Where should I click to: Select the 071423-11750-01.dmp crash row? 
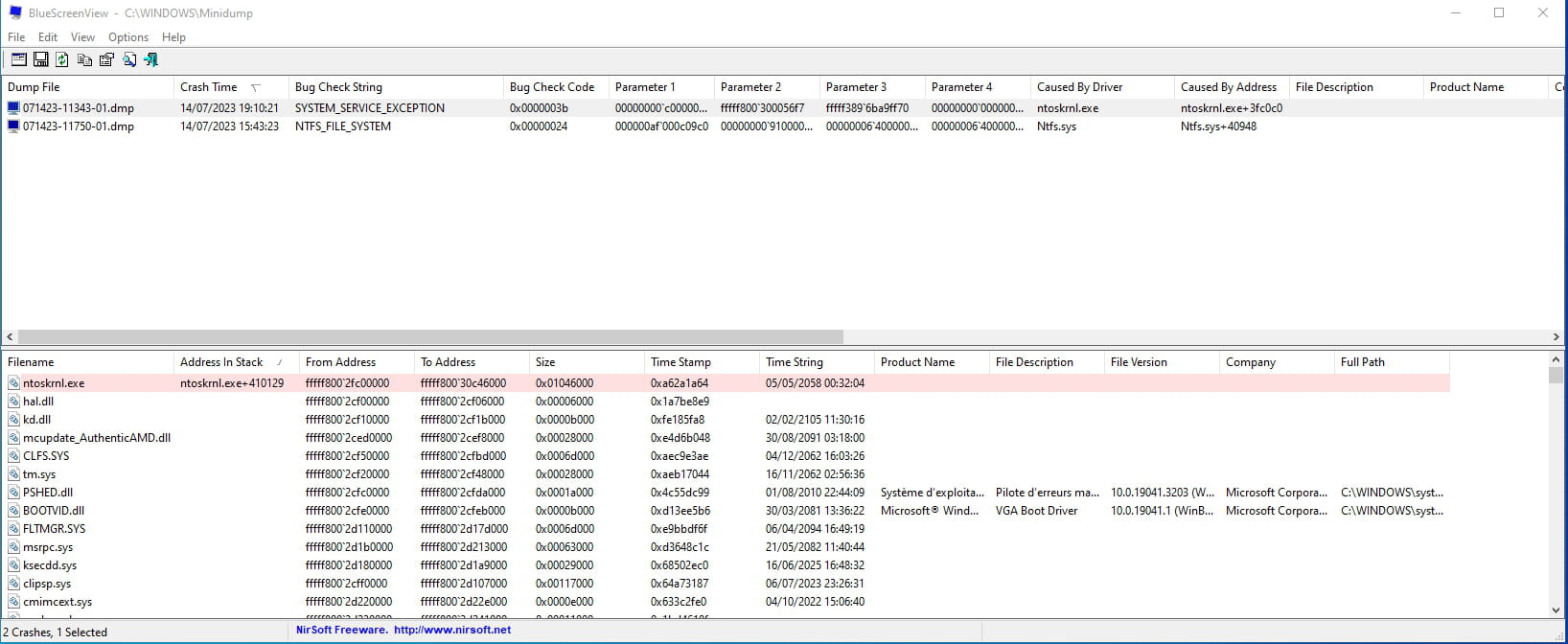pyautogui.click(x=782, y=126)
